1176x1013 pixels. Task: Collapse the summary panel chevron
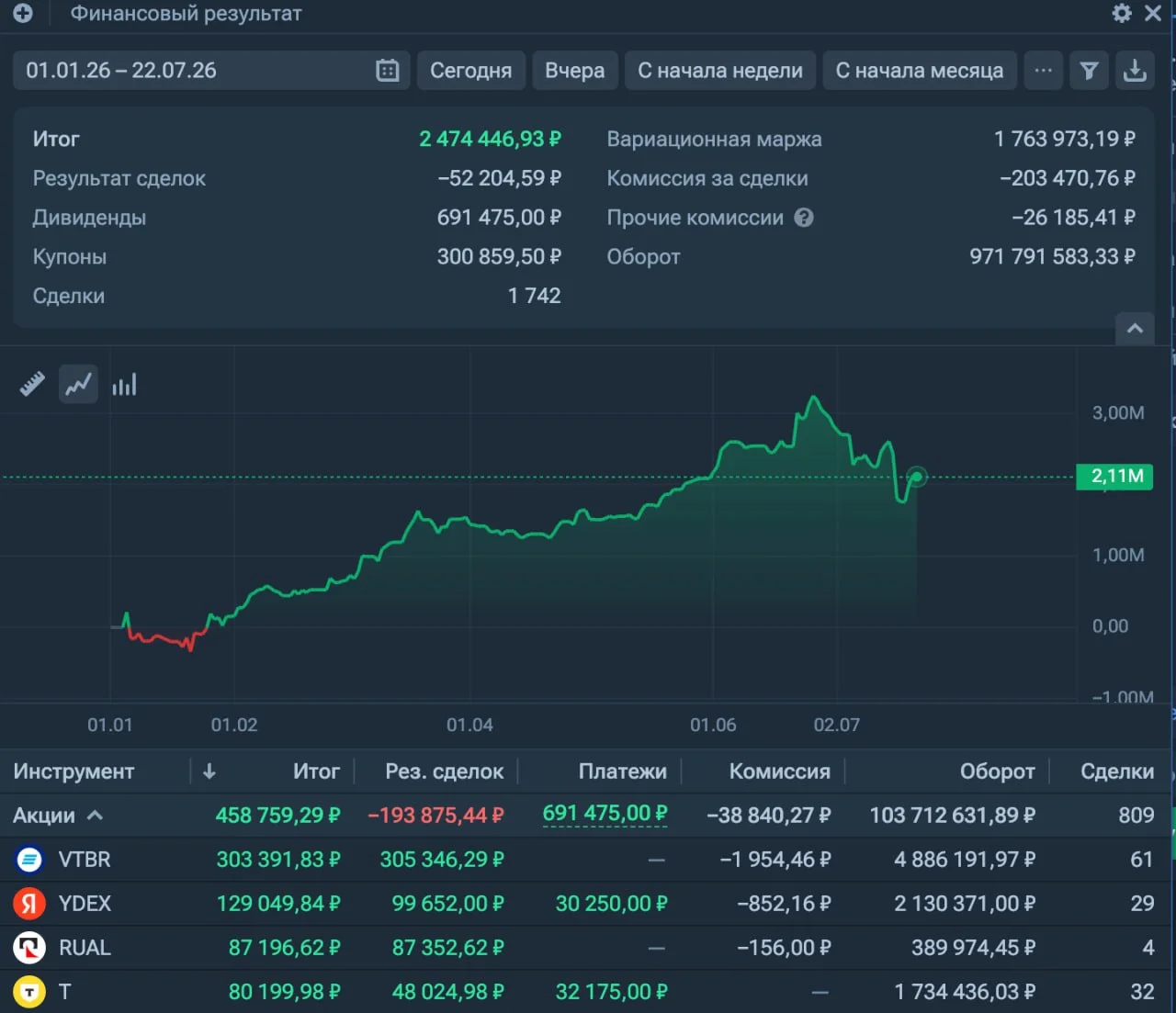pos(1135,328)
